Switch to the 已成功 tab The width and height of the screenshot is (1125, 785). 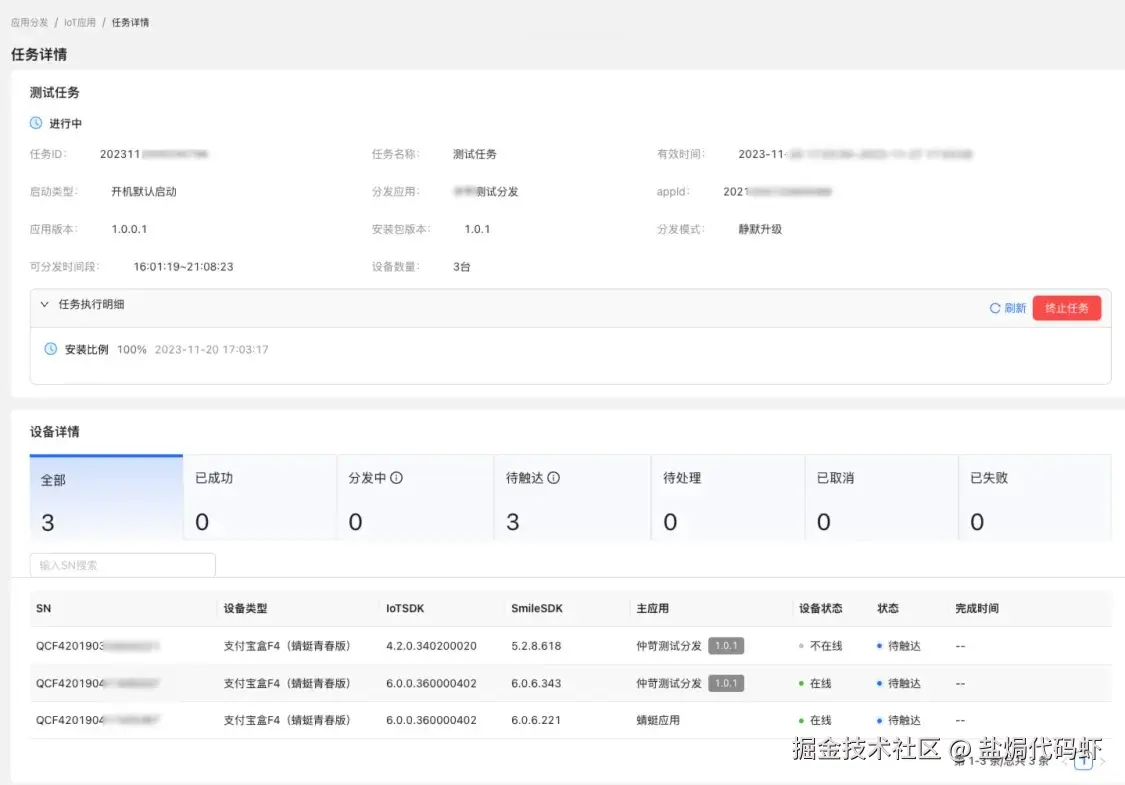pyautogui.click(x=260, y=497)
